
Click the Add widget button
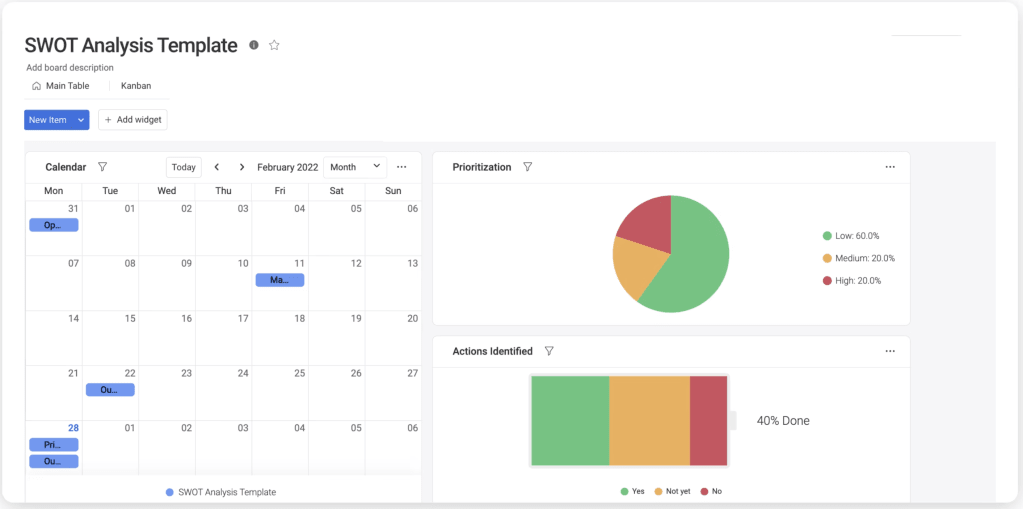click(133, 120)
